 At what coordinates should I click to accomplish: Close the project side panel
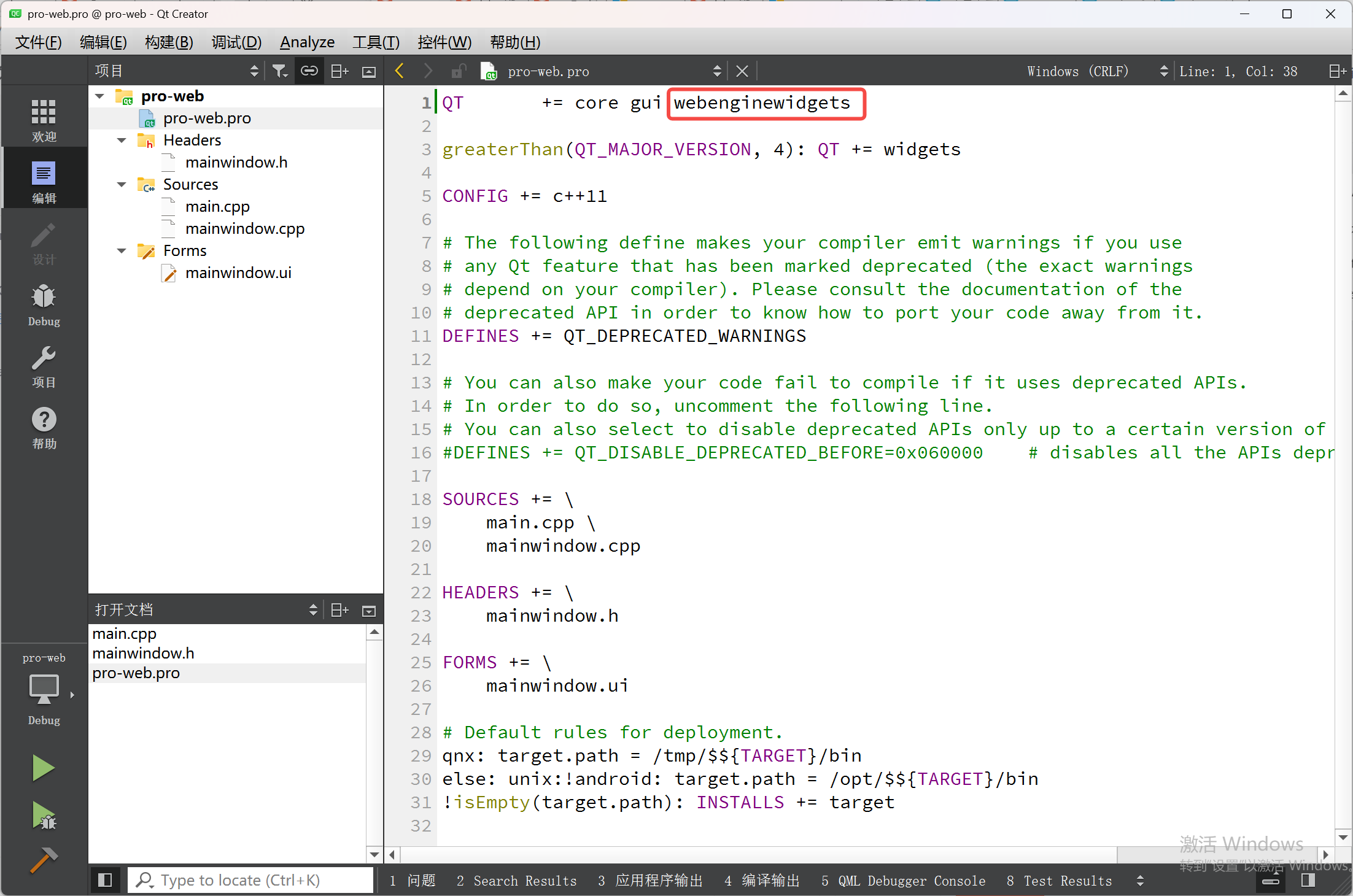(369, 72)
